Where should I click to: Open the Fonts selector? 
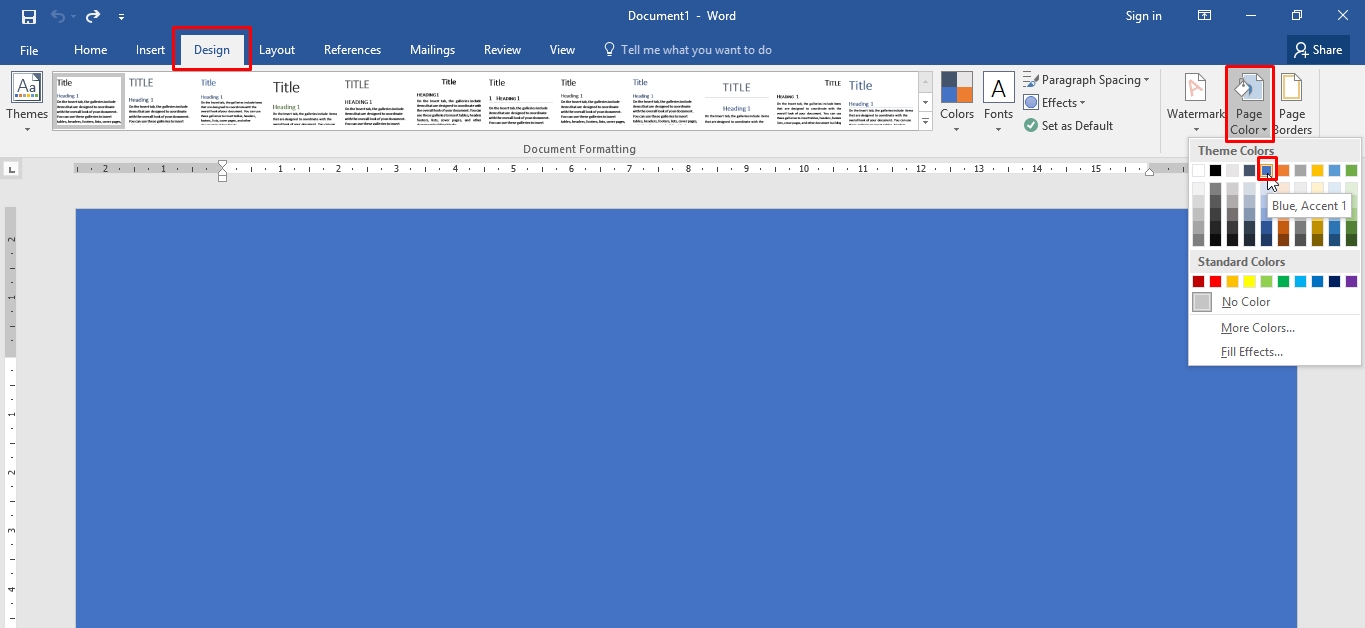(998, 100)
